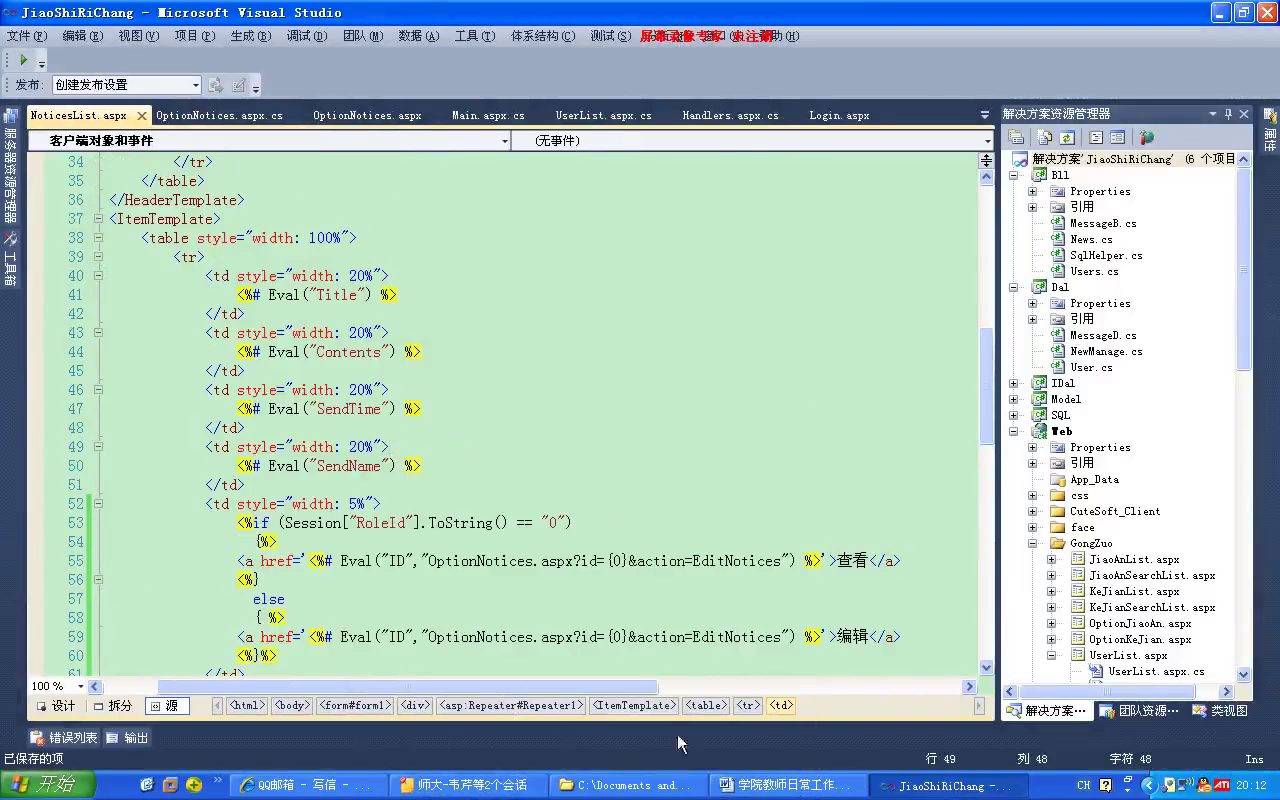Switch to Split view mode

[x=112, y=706]
